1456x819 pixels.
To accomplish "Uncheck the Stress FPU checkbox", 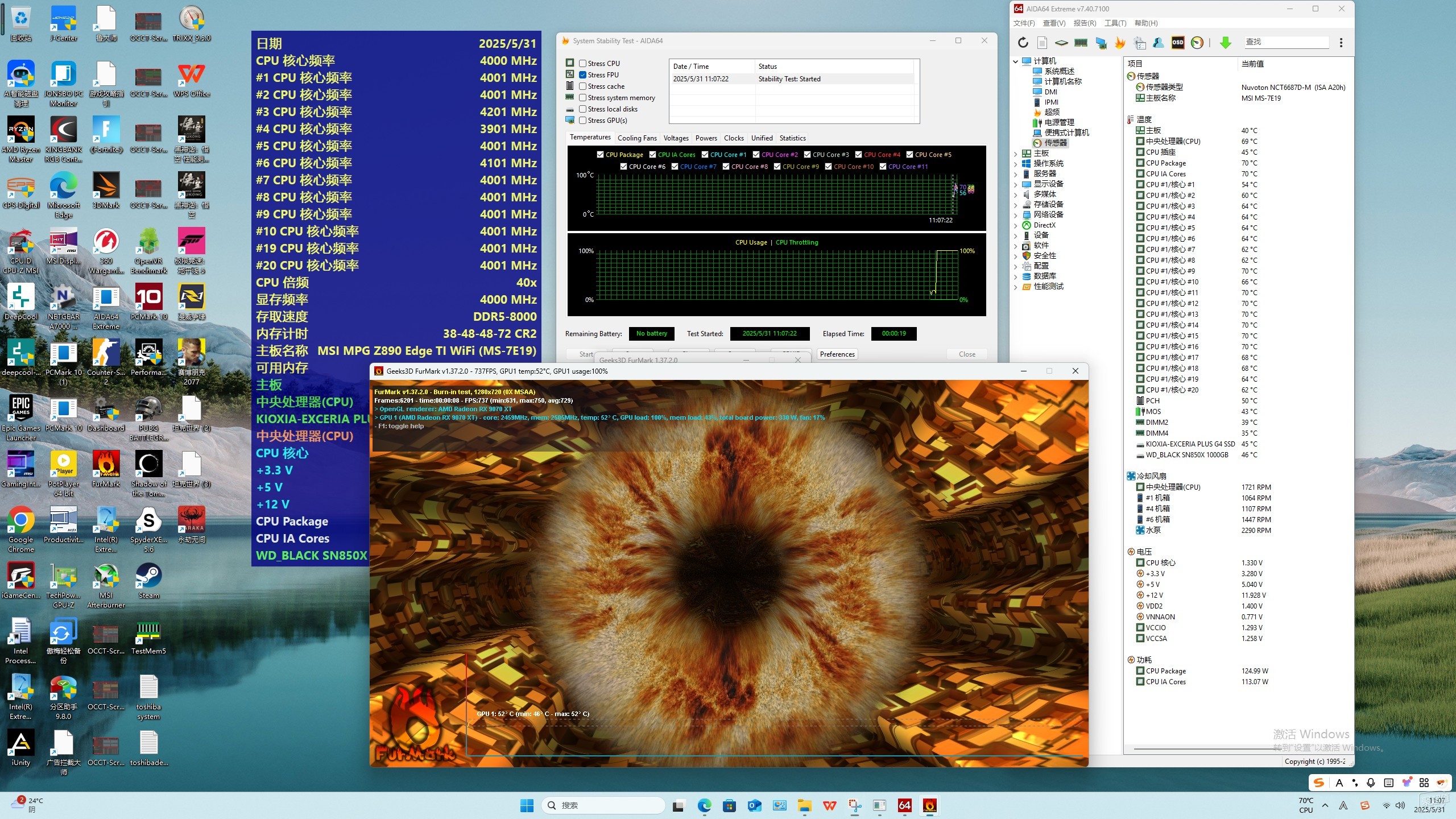I will tap(583, 75).
